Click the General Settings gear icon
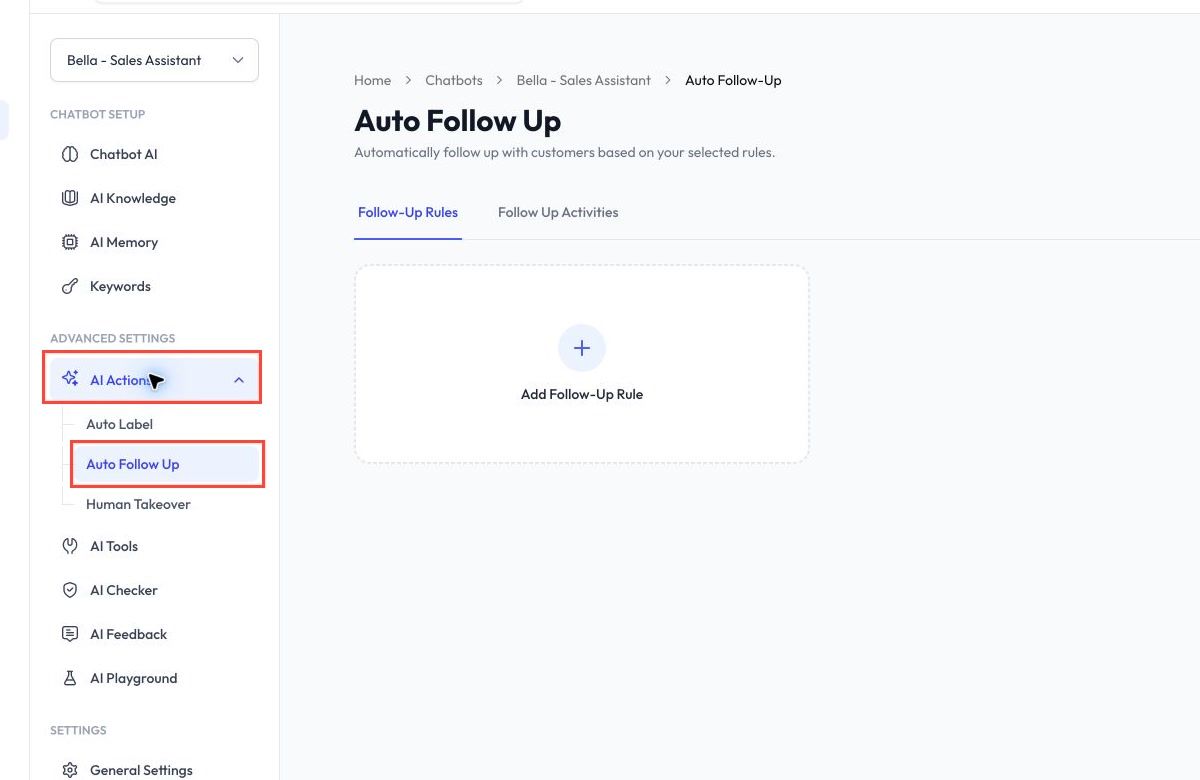Screen dimensions: 1200x780 click(70, 770)
